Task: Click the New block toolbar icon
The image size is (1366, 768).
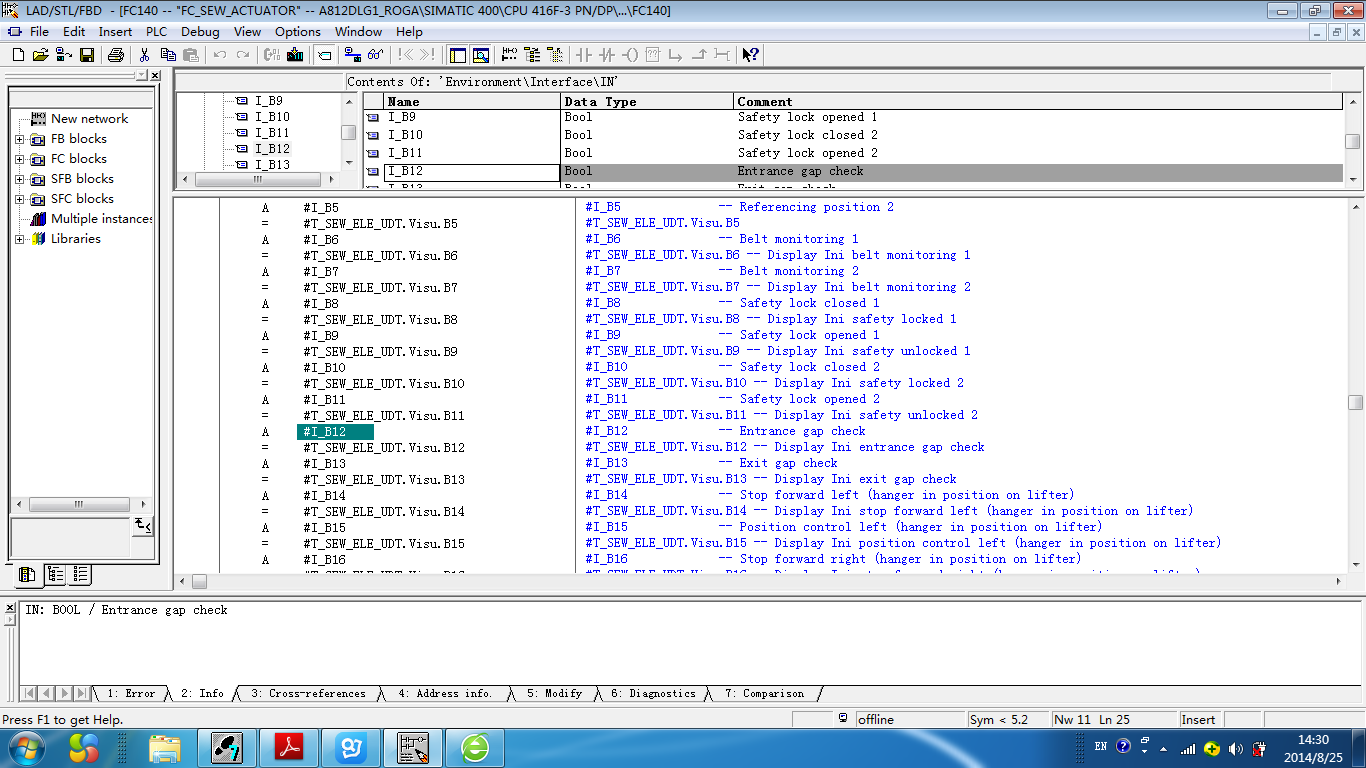Action: click(x=18, y=55)
